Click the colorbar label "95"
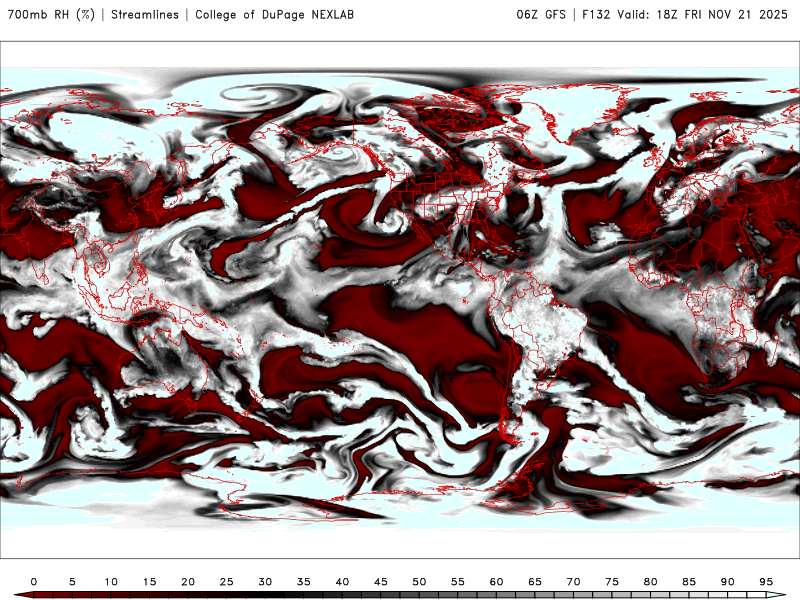The height and width of the screenshot is (600, 800). click(766, 582)
